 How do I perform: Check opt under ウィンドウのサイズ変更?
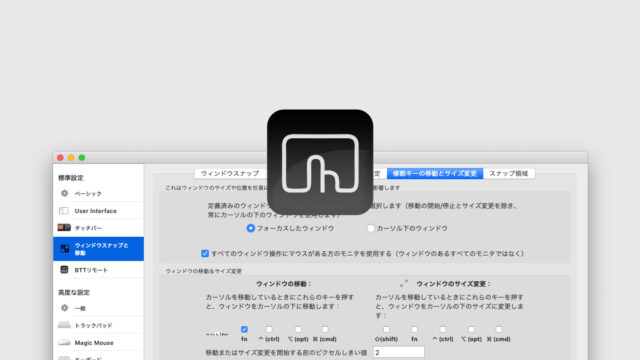click(471, 329)
